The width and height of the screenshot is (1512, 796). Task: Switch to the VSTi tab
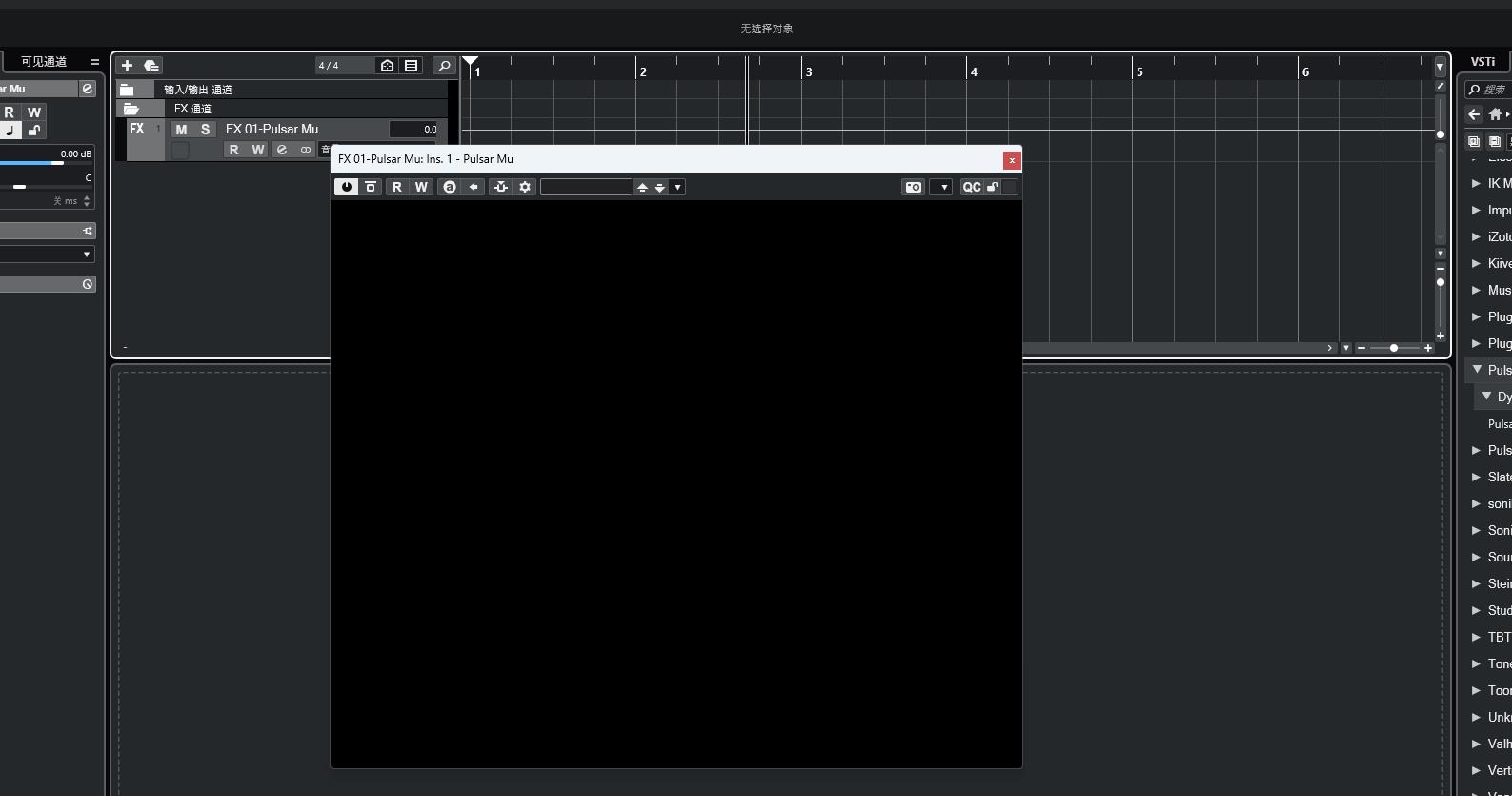(1483, 62)
